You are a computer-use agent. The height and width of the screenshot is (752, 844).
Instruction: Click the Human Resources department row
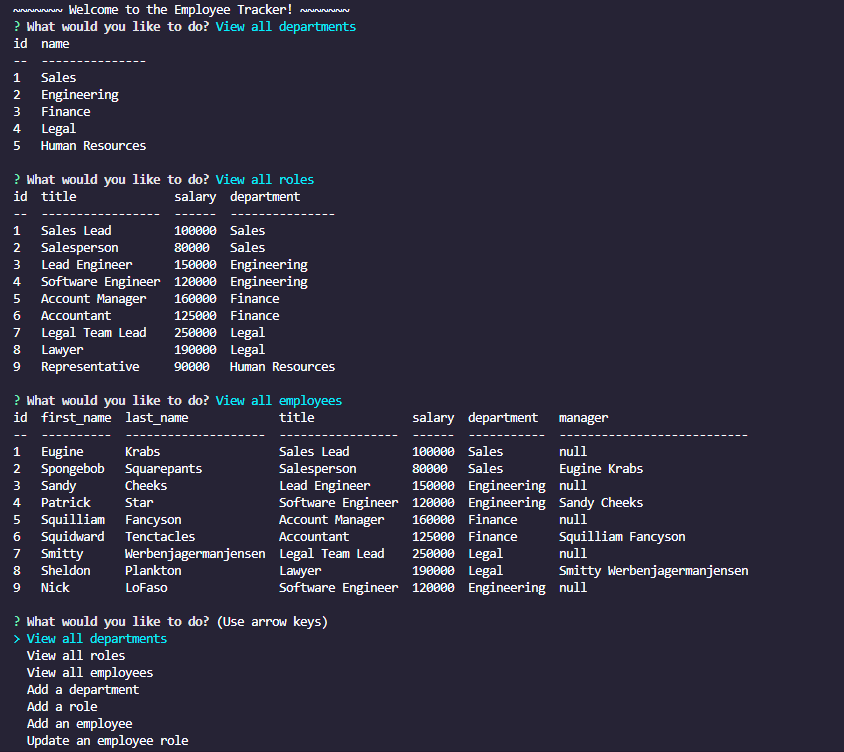[92, 145]
